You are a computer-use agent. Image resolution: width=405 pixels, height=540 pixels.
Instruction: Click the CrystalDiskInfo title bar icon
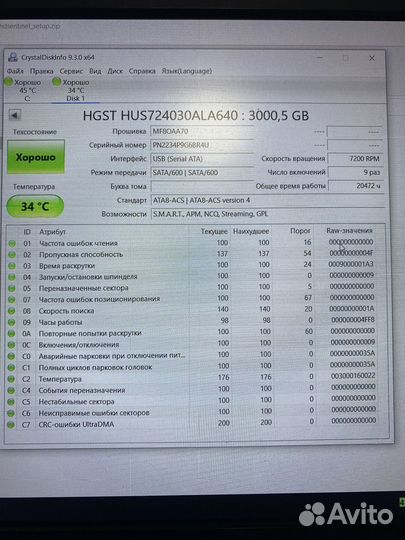tap(13, 57)
